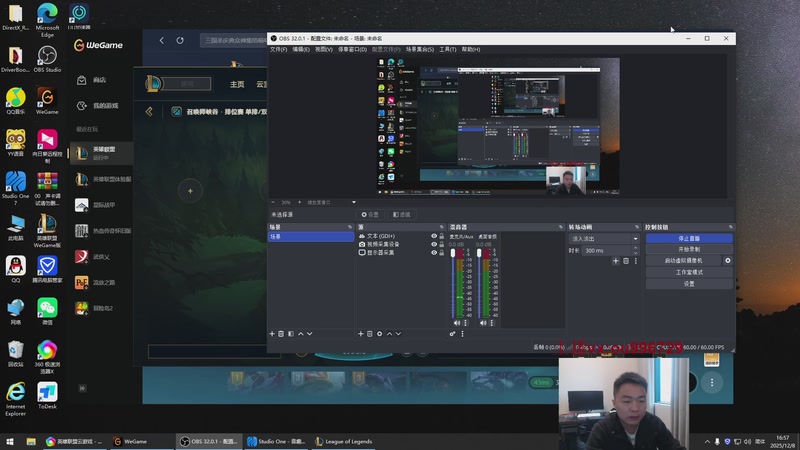Open 桌面音频 channel three-dot options
800x450 pixels.
pos(492,322)
